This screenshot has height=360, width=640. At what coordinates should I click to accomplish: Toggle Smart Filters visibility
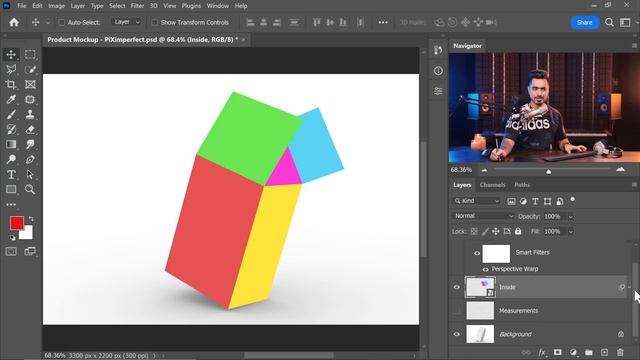pyautogui.click(x=477, y=253)
